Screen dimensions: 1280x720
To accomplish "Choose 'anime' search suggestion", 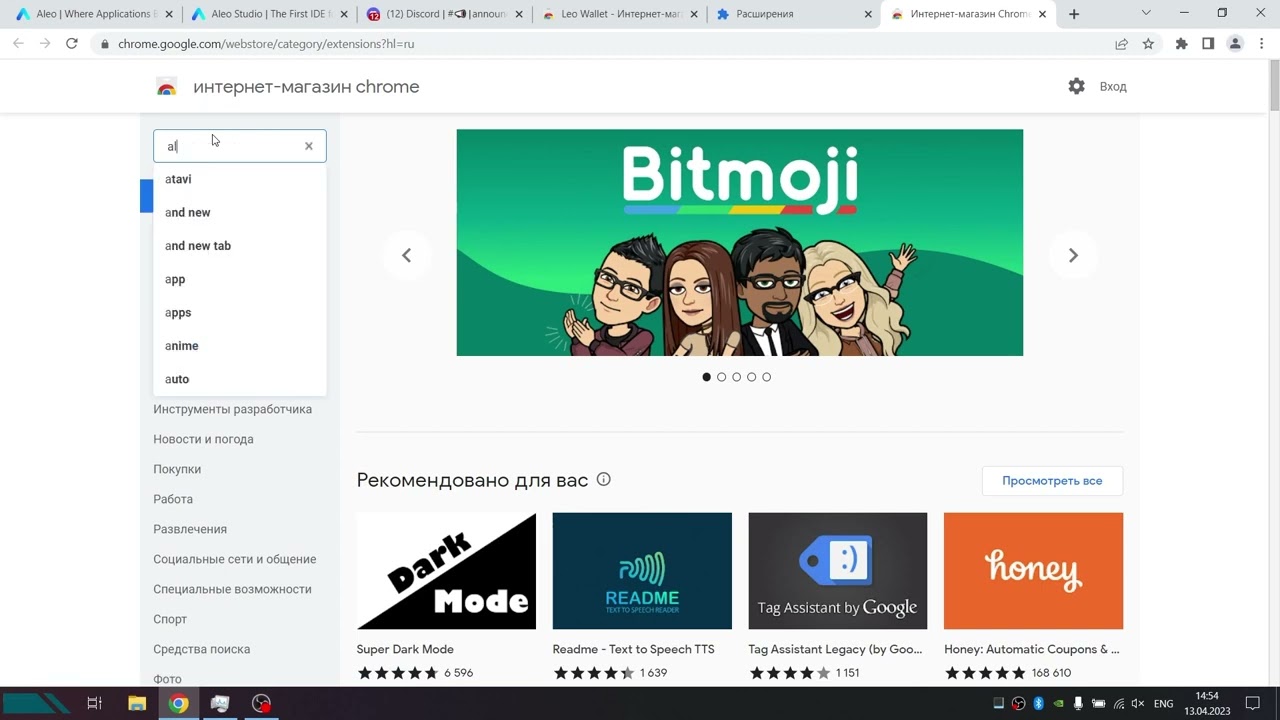I will 240,346.
